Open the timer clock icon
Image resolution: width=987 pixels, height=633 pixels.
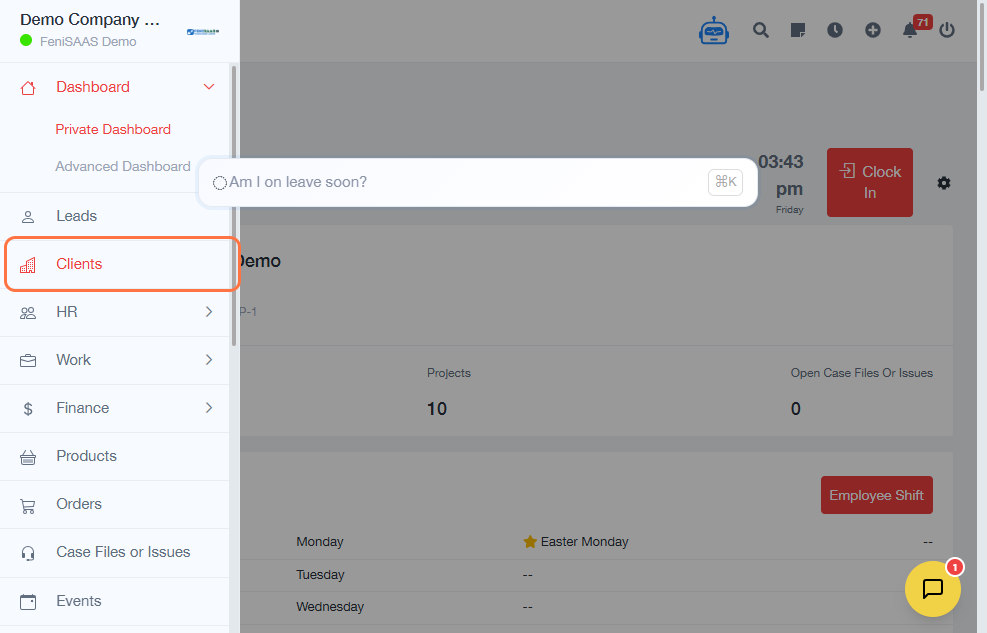(x=835, y=30)
